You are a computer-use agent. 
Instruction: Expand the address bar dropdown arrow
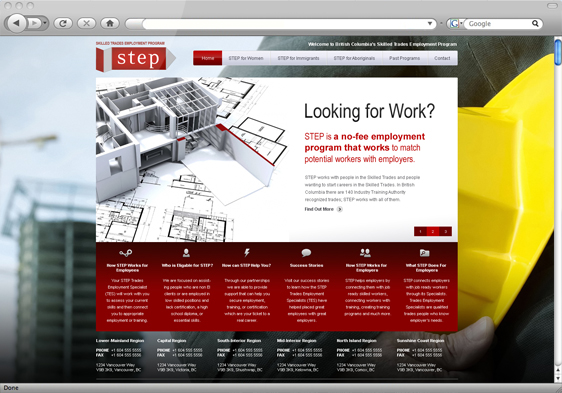click(x=430, y=24)
